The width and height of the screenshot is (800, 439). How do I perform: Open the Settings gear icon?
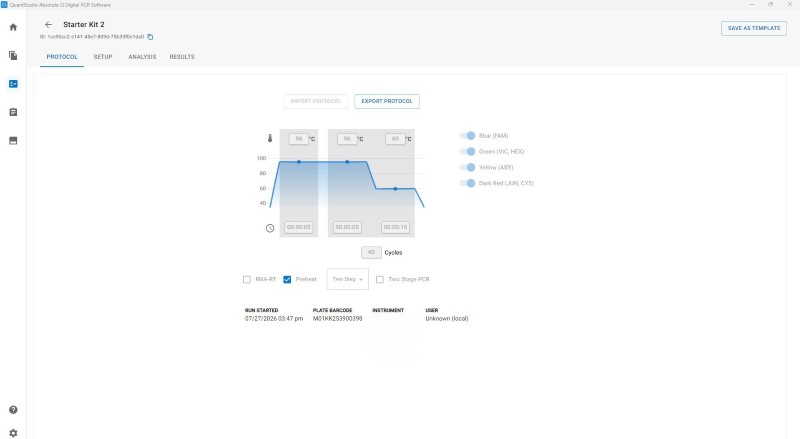pos(13,433)
